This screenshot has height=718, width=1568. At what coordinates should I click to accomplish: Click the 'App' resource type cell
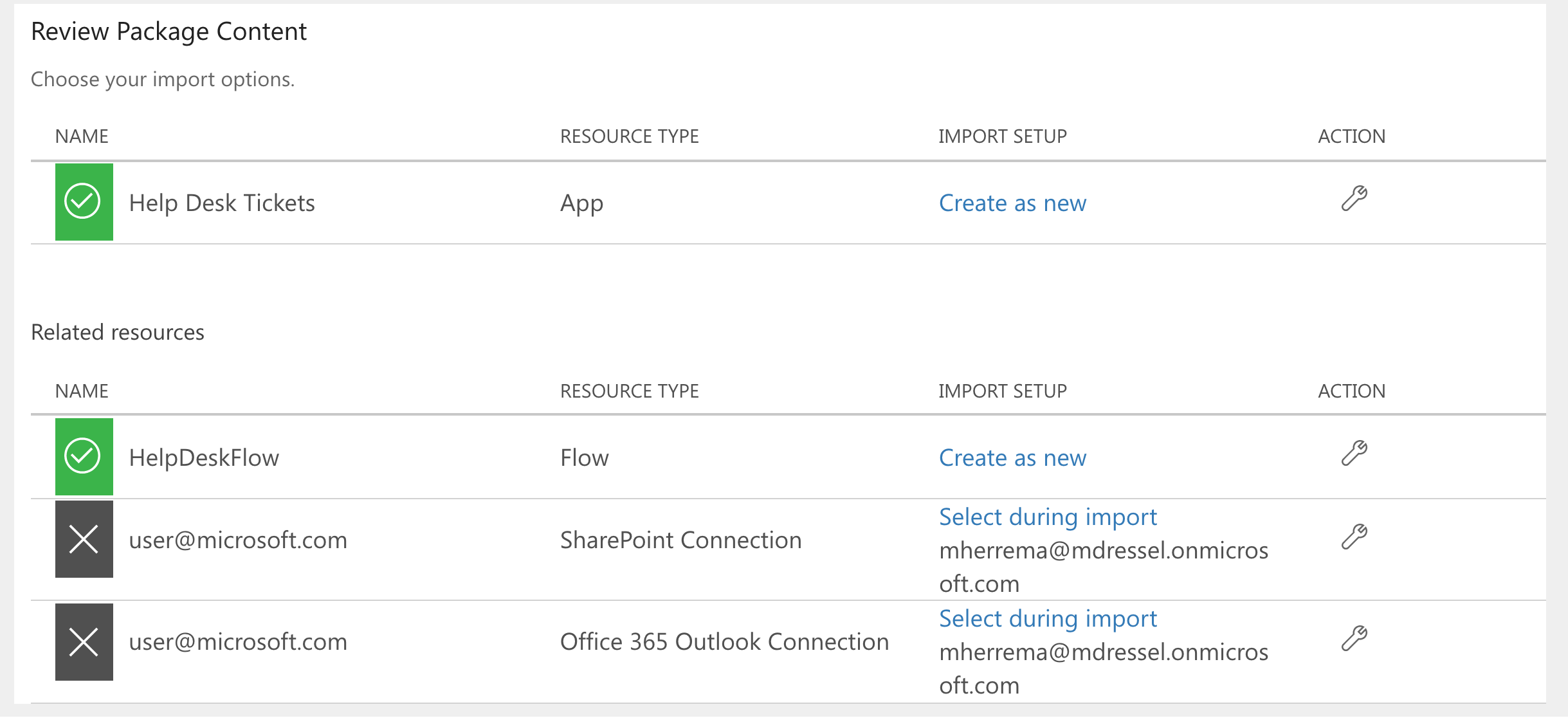click(x=581, y=205)
